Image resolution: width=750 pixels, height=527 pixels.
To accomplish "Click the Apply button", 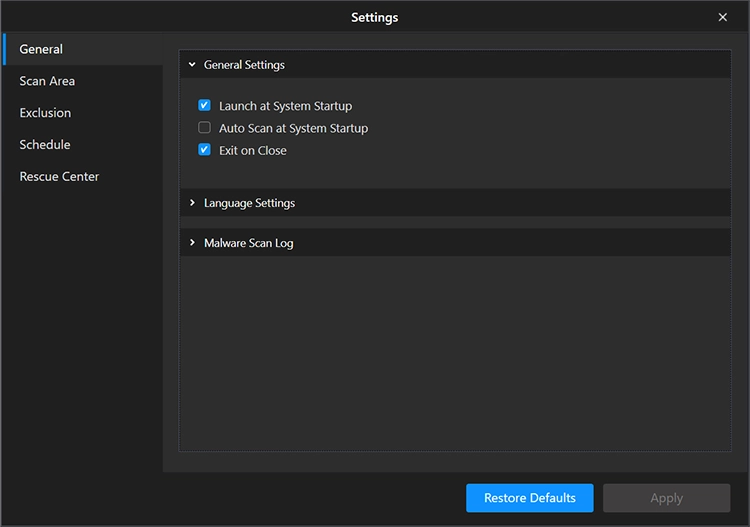I will point(666,498).
